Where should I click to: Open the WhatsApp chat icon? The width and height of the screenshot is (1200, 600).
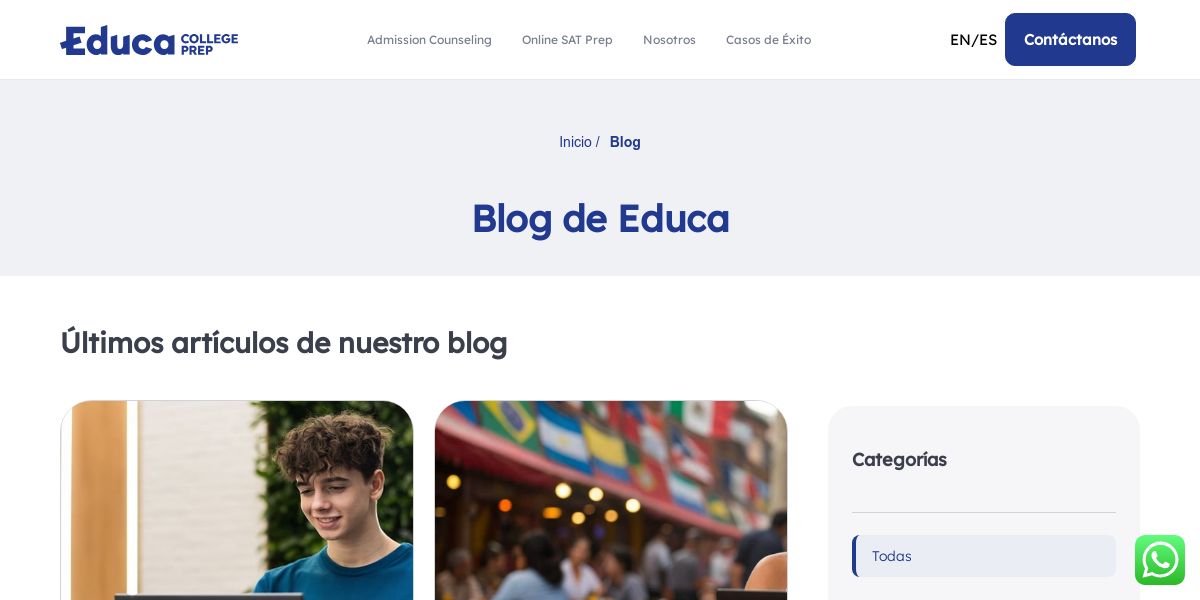point(1160,560)
